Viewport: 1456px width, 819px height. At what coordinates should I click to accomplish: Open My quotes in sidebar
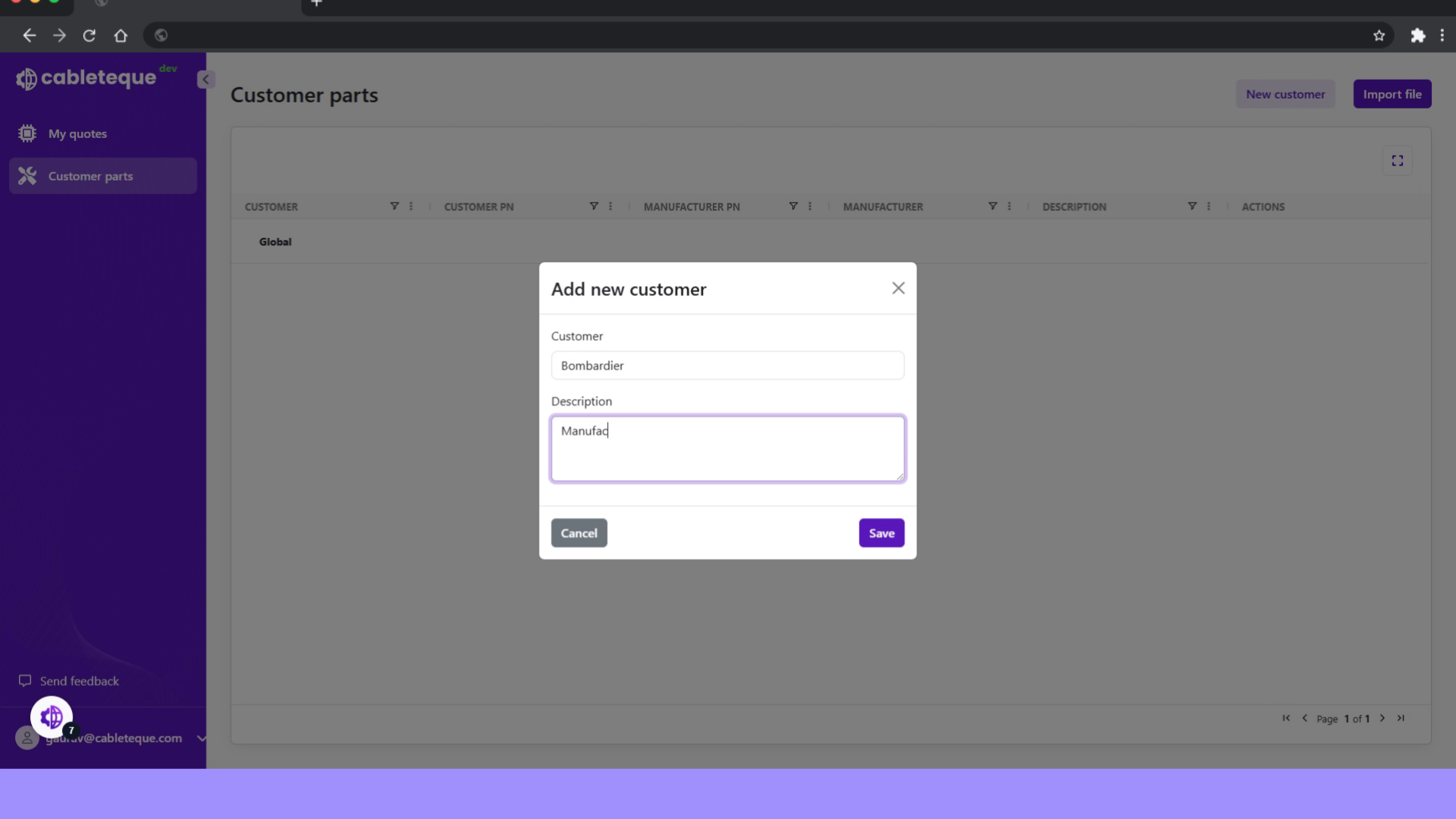click(77, 133)
